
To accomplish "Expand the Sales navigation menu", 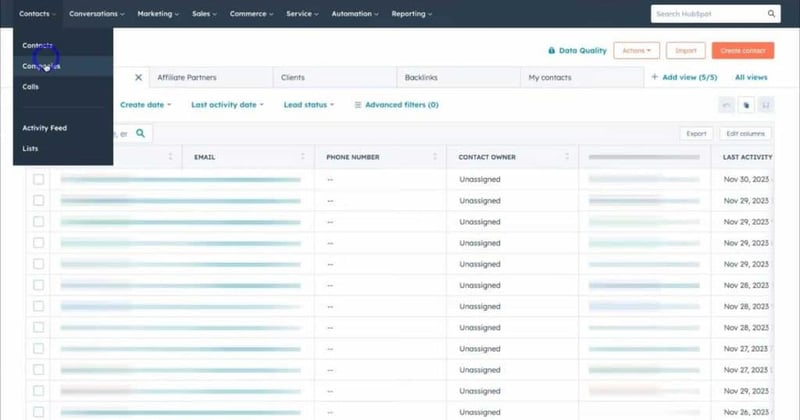I will [x=204, y=14].
